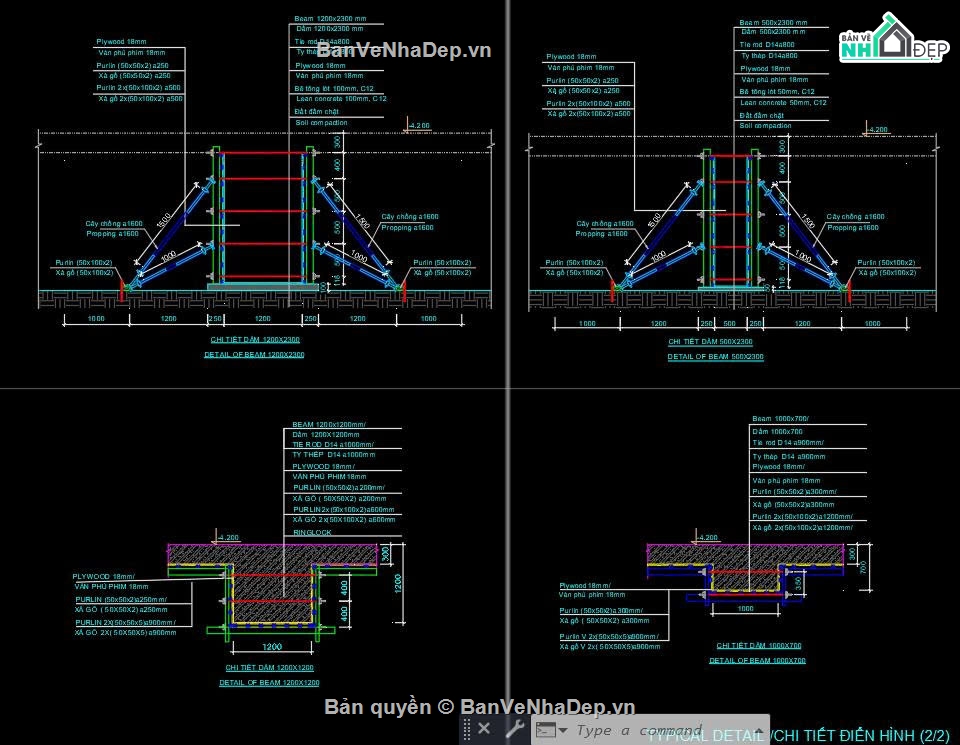The image size is (960, 745).
Task: Select 'Xà gồ 2x(50x100x2)a1200mm/' label
Action: pyautogui.click(x=802, y=528)
